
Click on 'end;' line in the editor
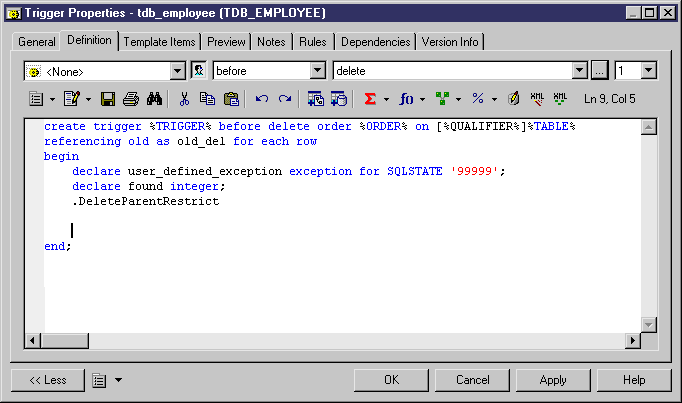click(x=57, y=246)
